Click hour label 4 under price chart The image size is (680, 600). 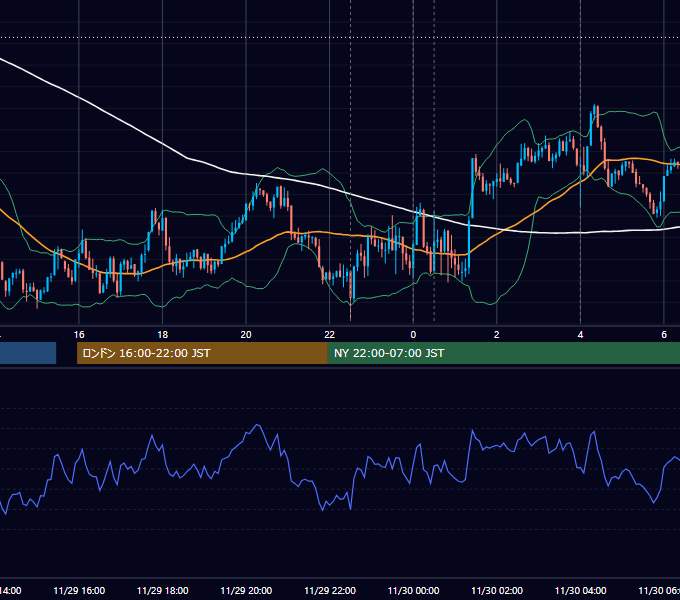[580, 335]
